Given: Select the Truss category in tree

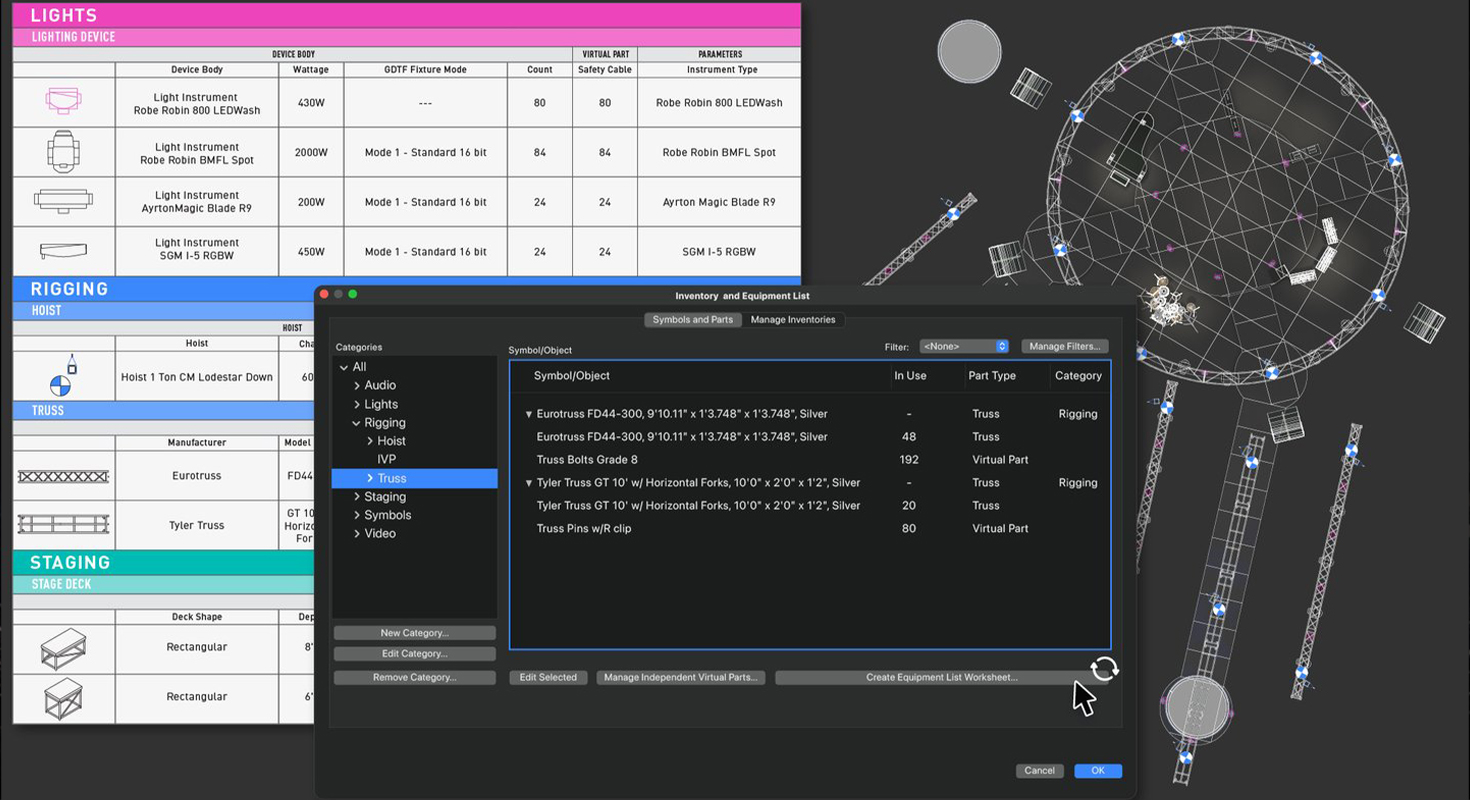Looking at the screenshot, I should pyautogui.click(x=391, y=478).
